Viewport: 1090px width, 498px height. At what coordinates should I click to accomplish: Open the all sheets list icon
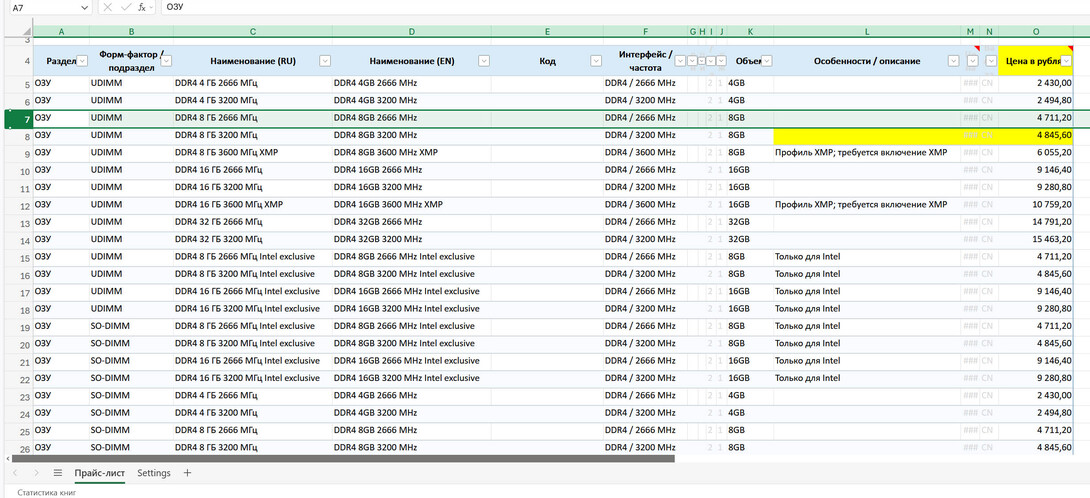coord(58,473)
